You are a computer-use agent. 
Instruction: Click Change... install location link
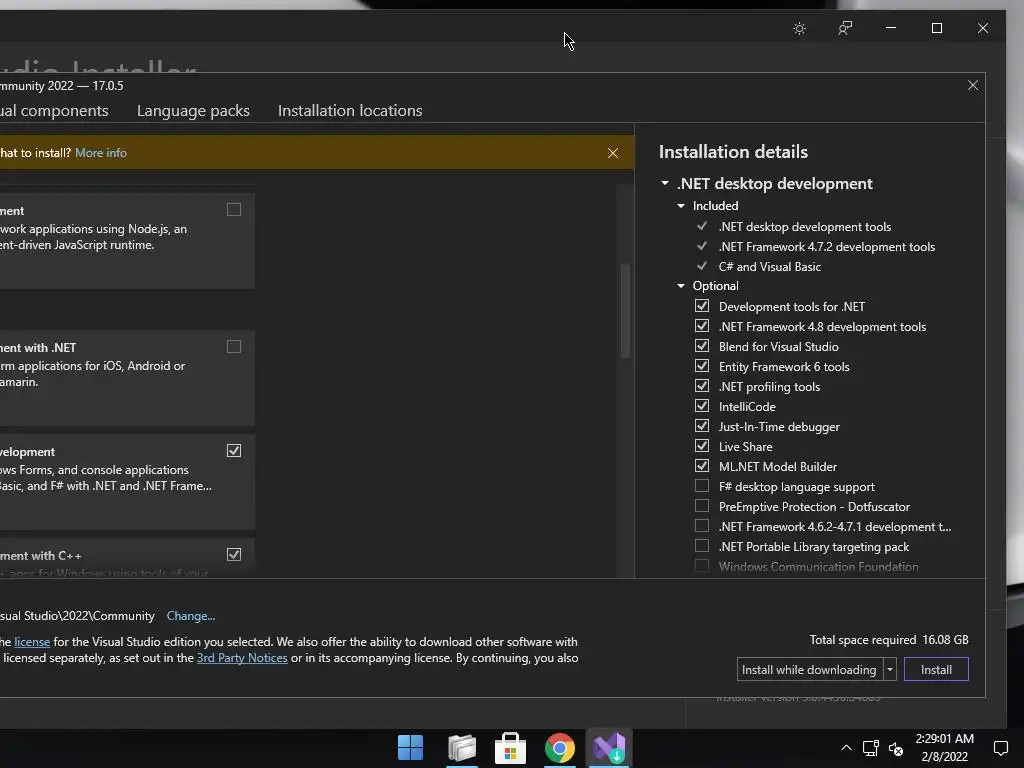pos(191,616)
